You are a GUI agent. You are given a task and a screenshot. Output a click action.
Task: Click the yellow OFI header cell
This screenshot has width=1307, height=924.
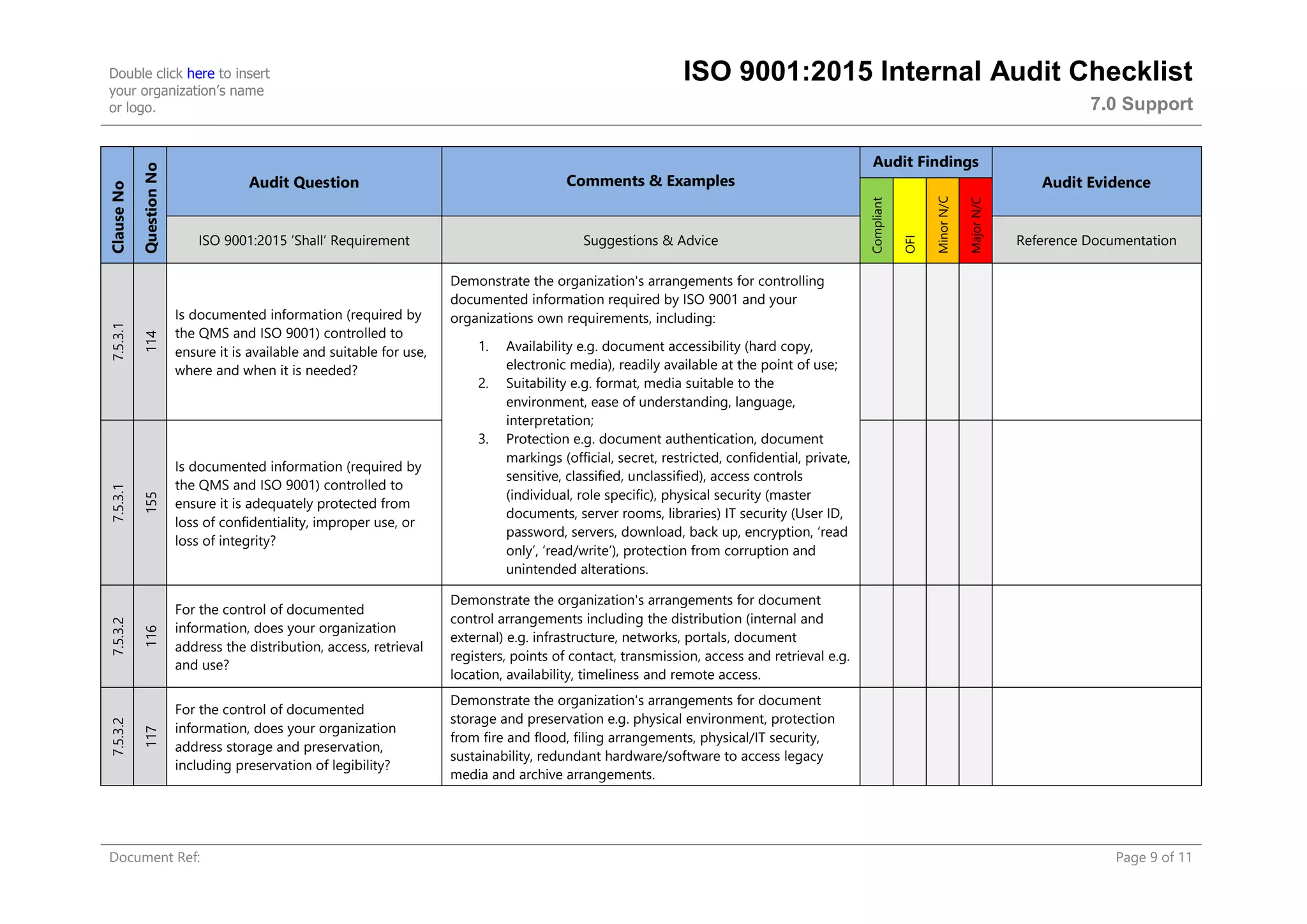coord(910,220)
